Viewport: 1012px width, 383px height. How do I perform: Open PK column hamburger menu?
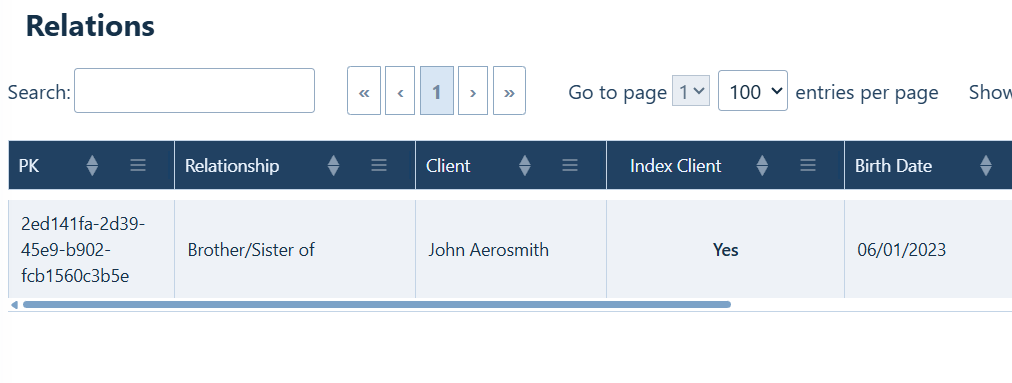(x=138, y=166)
